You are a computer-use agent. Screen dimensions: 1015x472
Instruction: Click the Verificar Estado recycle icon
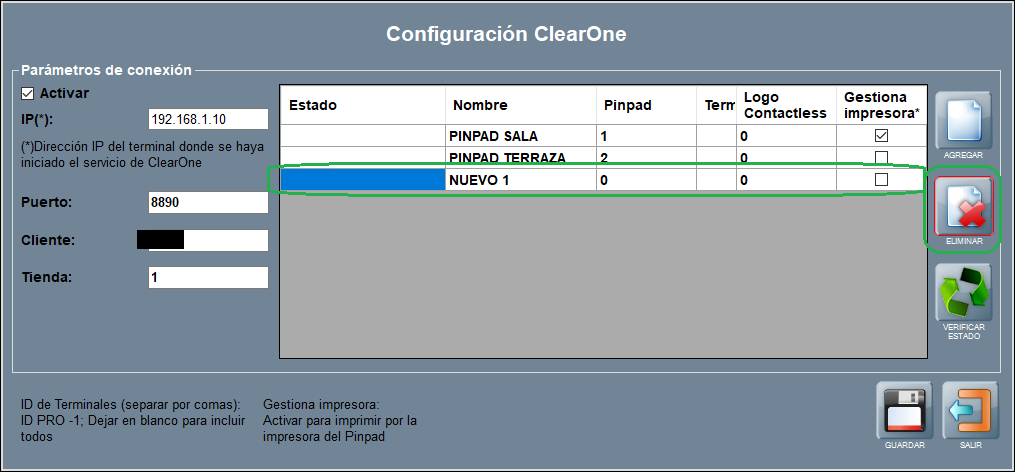click(962, 293)
